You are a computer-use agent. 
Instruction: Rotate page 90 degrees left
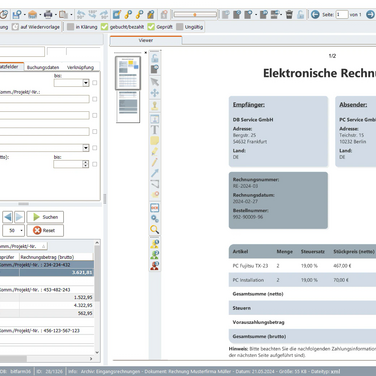tap(81, 14)
